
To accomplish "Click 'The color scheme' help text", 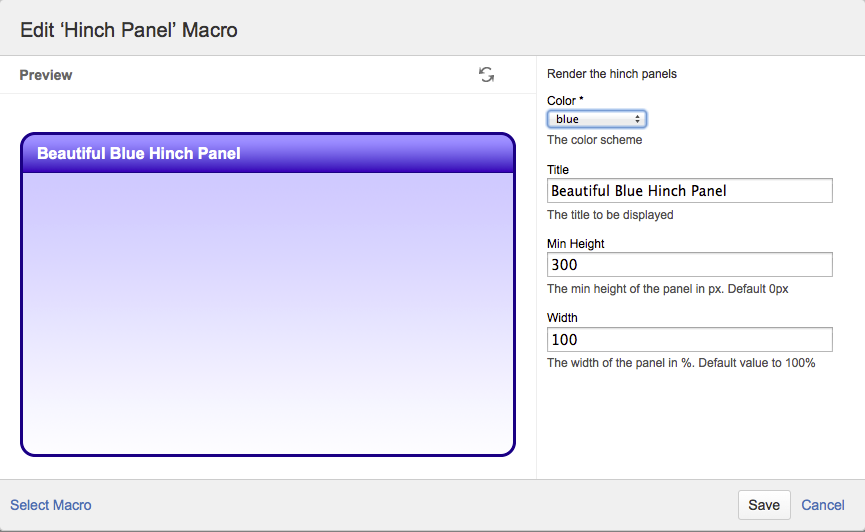I will pyautogui.click(x=595, y=140).
